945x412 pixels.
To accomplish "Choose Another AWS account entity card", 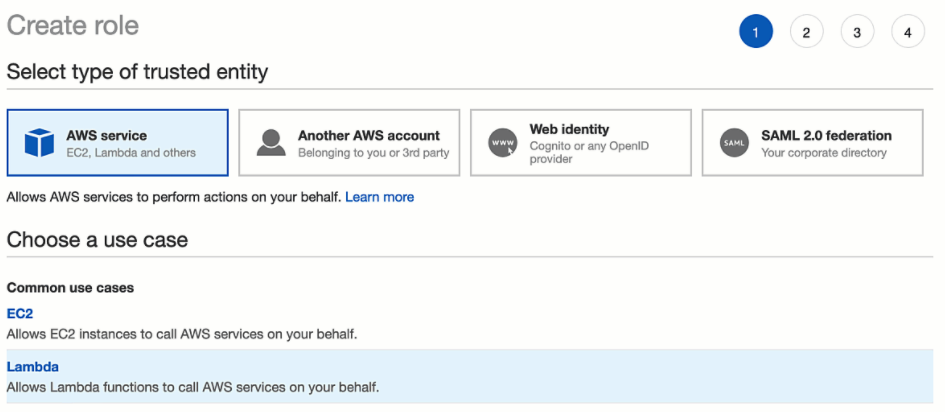I will [349, 143].
